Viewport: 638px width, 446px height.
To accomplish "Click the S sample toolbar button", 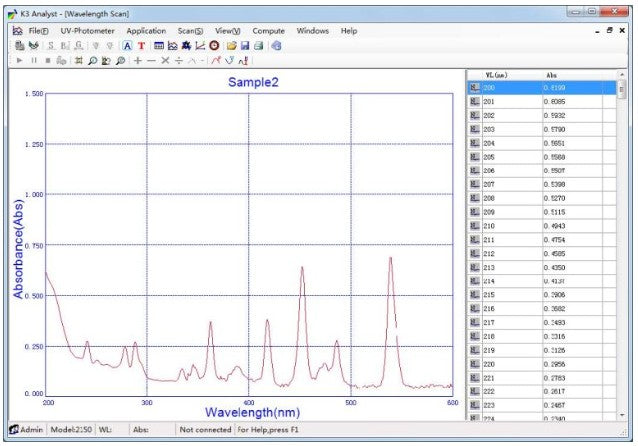I will click(x=51, y=46).
